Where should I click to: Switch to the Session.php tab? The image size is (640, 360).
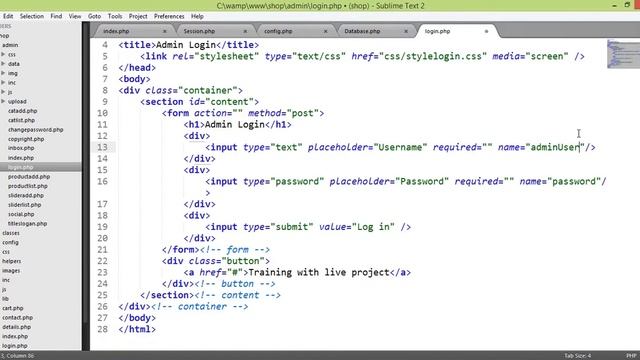(x=199, y=31)
